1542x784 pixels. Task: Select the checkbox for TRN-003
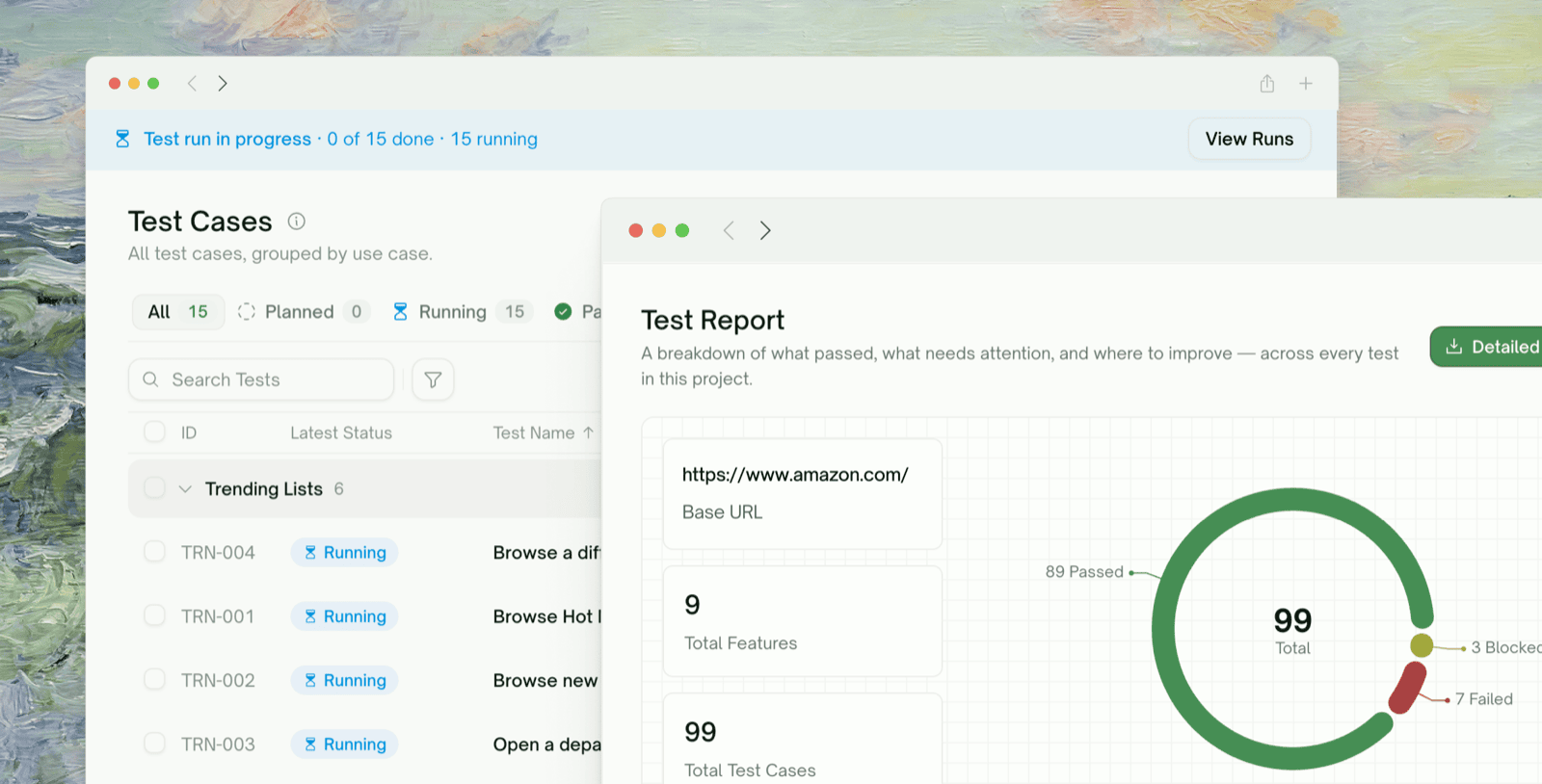[154, 743]
